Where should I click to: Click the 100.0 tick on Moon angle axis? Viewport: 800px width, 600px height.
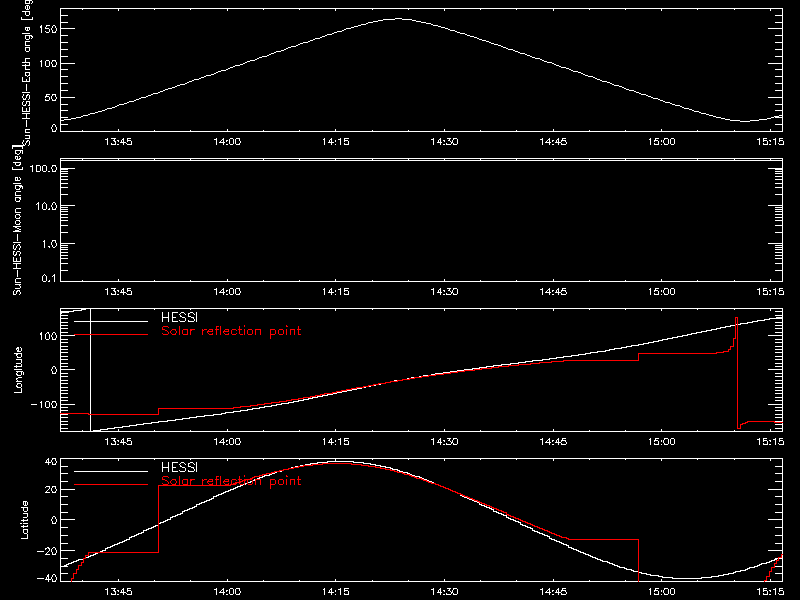coord(43,168)
